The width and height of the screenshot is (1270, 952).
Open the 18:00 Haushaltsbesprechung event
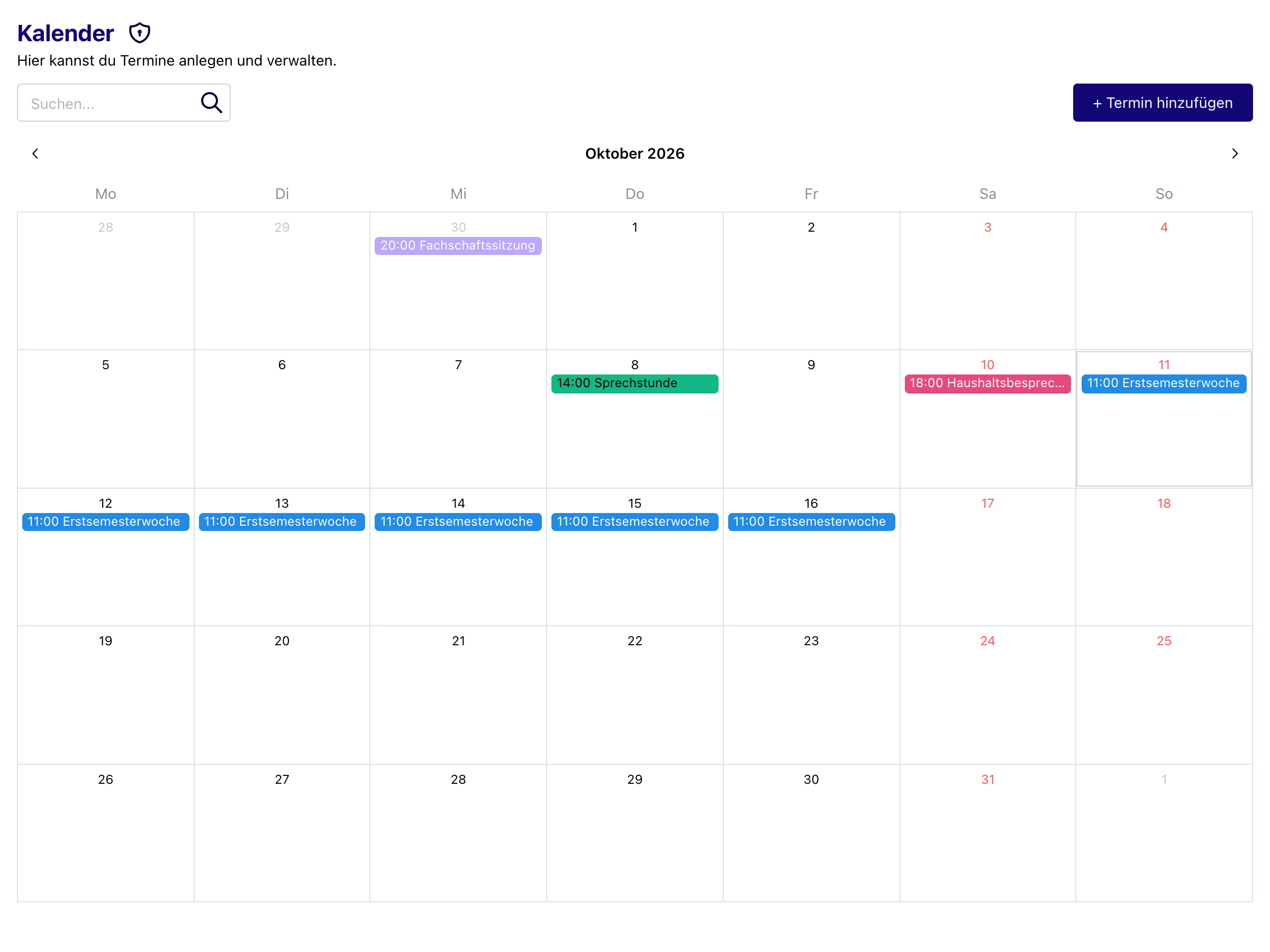pyautogui.click(x=987, y=383)
